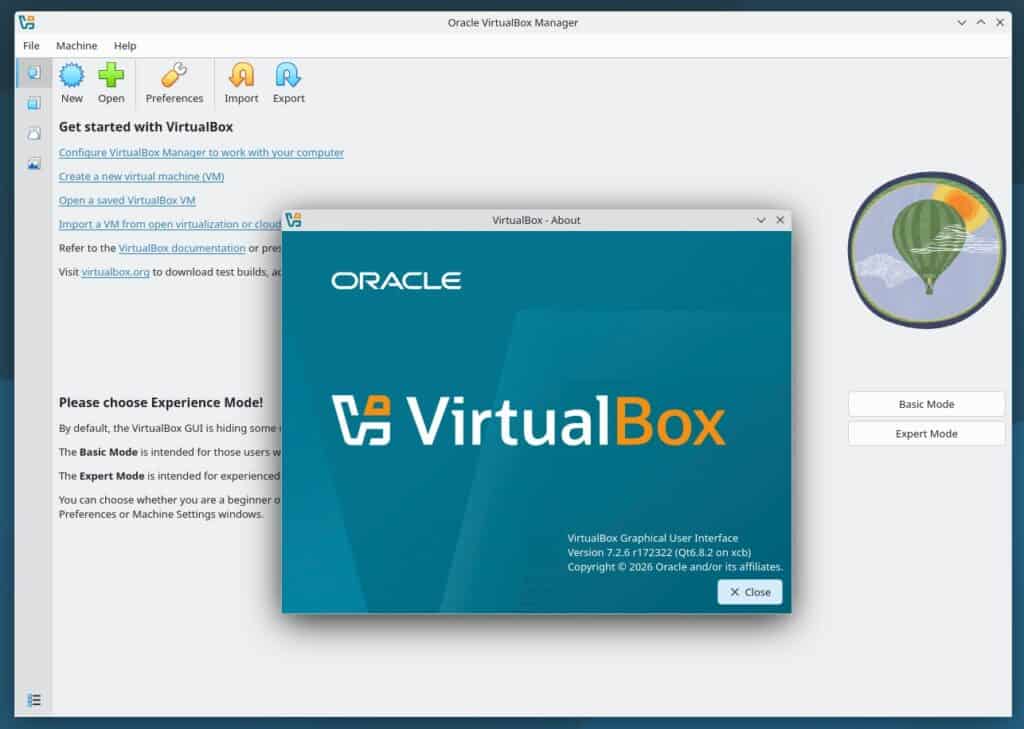The height and width of the screenshot is (729, 1024).
Task: Open the File menu
Action: [x=31, y=45]
